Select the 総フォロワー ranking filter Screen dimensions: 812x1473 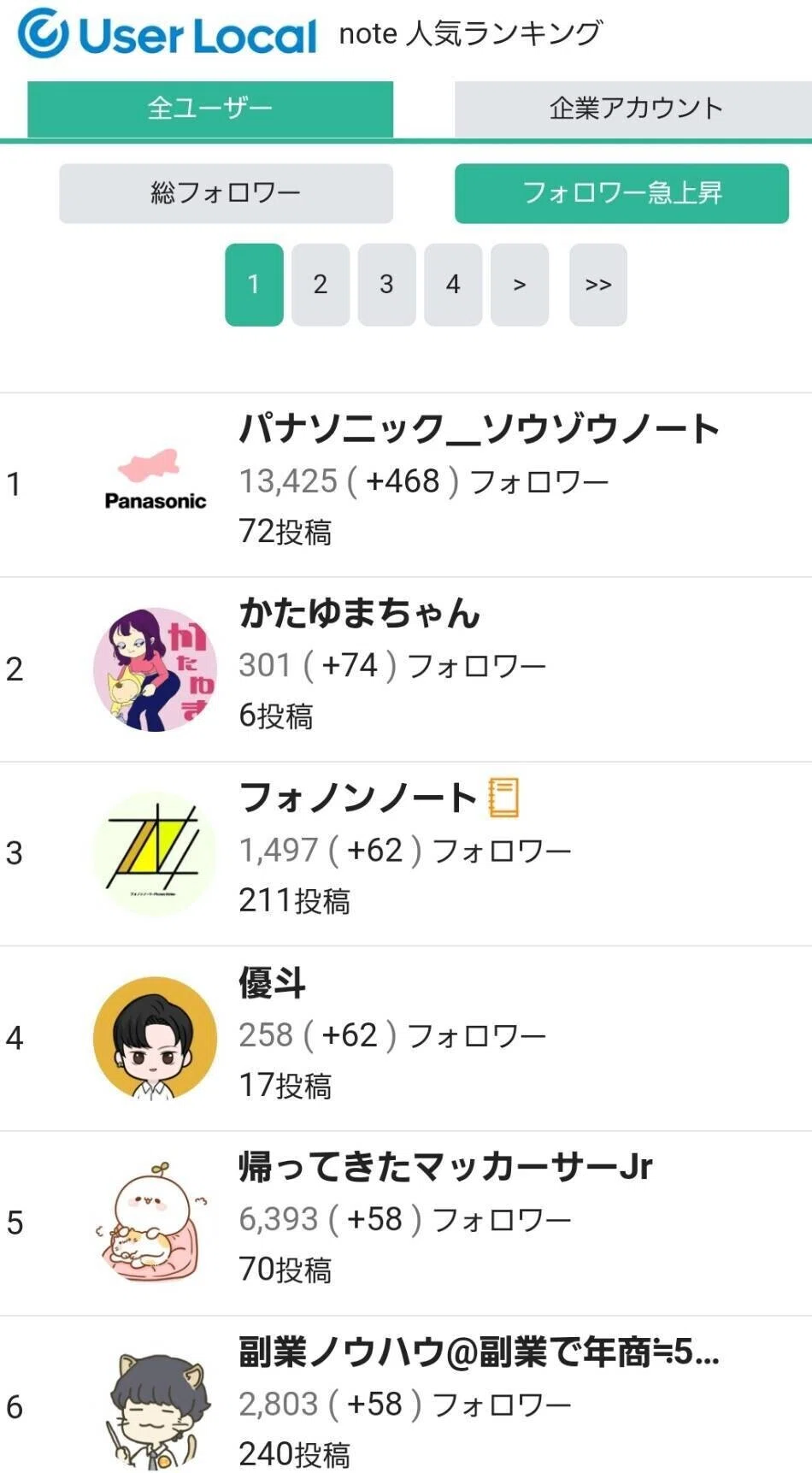(226, 193)
